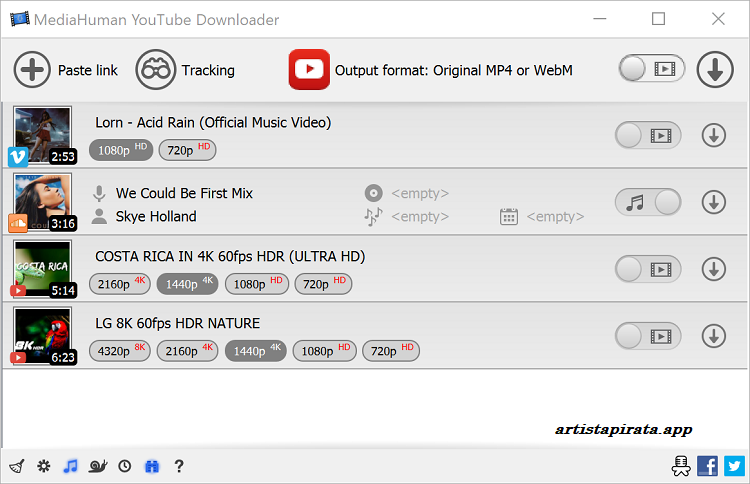Choose 1080p HD for COSTA RICA video
Image resolution: width=750 pixels, height=484 pixels.
coord(257,284)
